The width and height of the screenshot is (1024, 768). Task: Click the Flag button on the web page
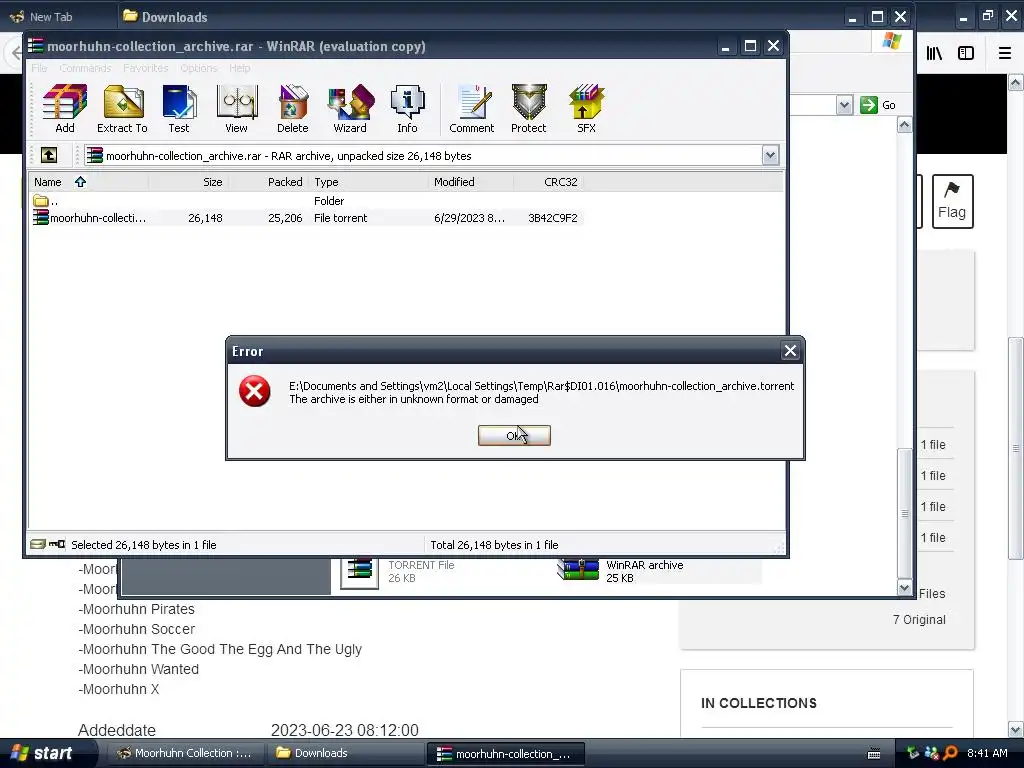pos(952,201)
